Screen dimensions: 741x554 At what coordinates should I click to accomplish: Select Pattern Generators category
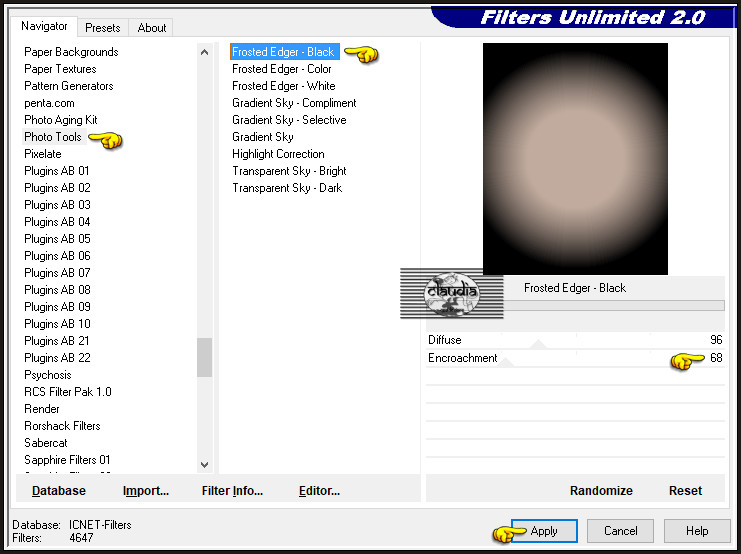(x=69, y=86)
